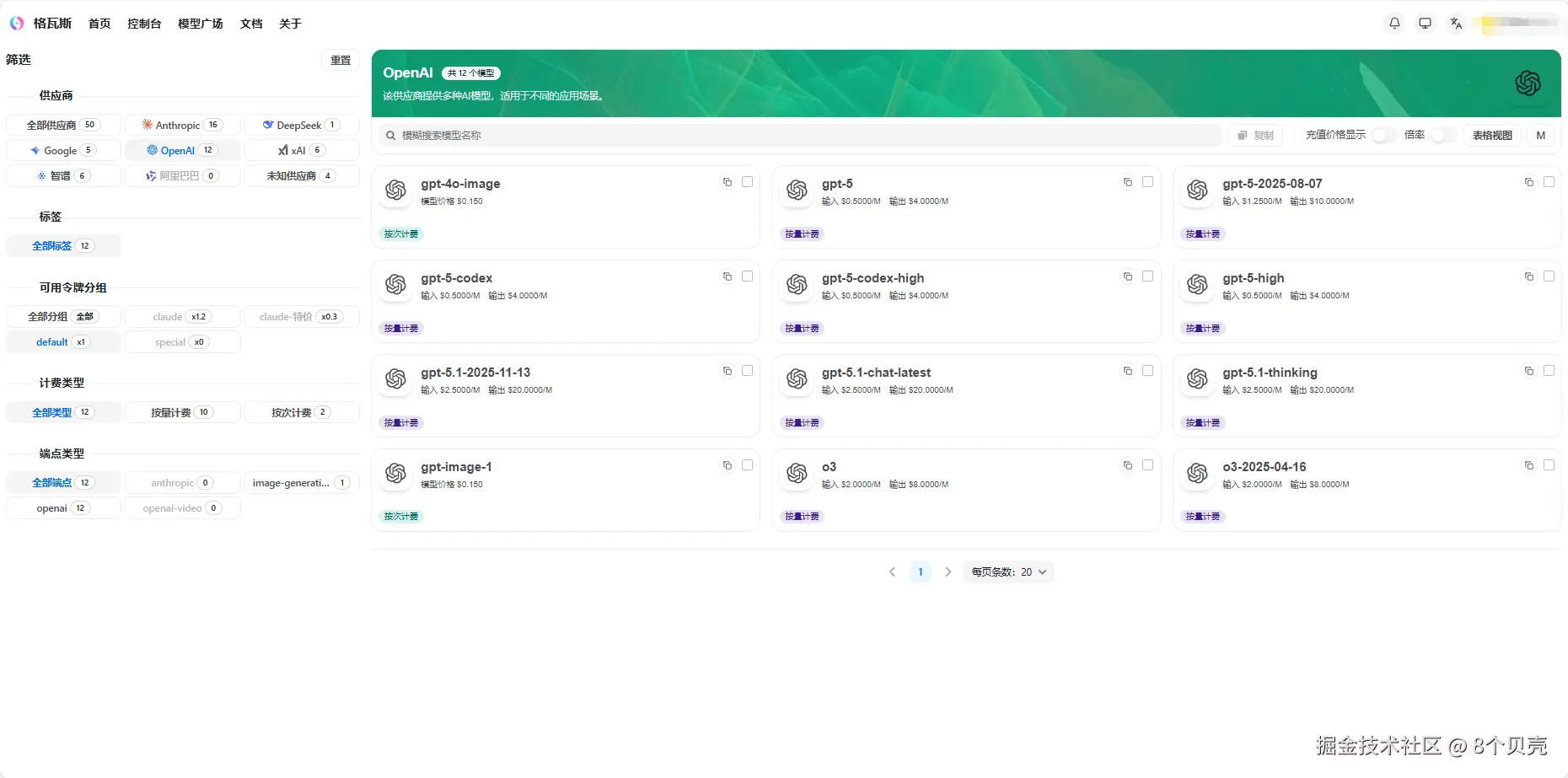Image resolution: width=1568 pixels, height=778 pixels.
Task: Switch to 表格视图
Action: [1492, 135]
